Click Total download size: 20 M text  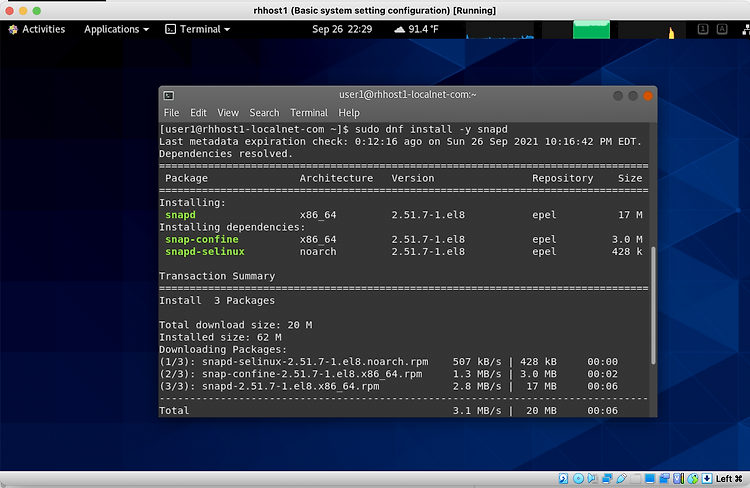coord(235,325)
